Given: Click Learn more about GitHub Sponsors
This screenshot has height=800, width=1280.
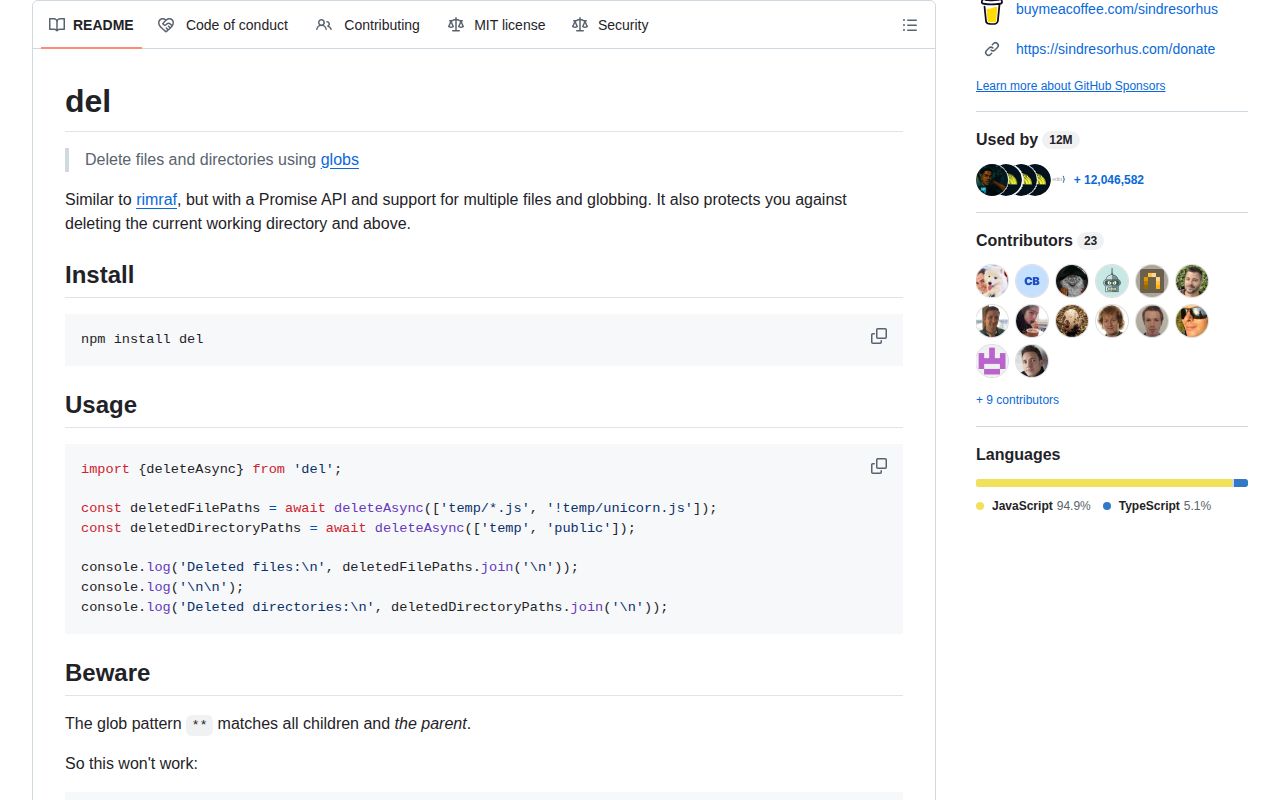Looking at the screenshot, I should pos(1070,86).
